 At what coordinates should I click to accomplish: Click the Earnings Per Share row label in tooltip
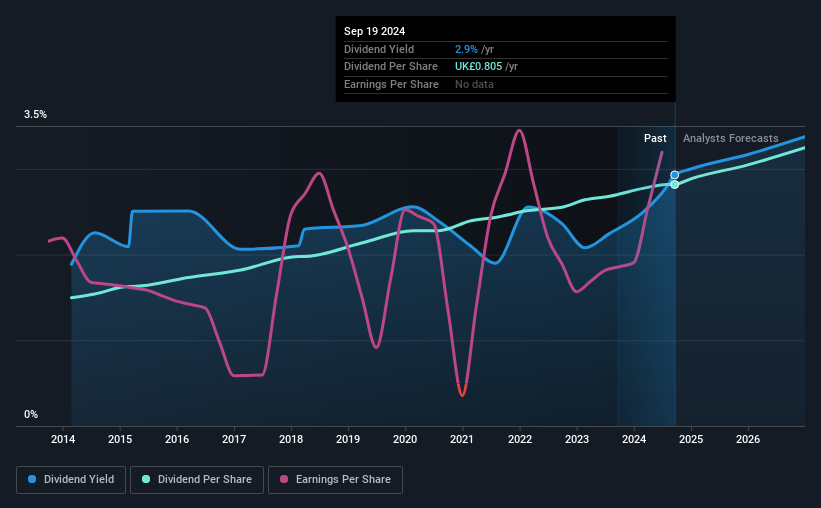[x=391, y=84]
